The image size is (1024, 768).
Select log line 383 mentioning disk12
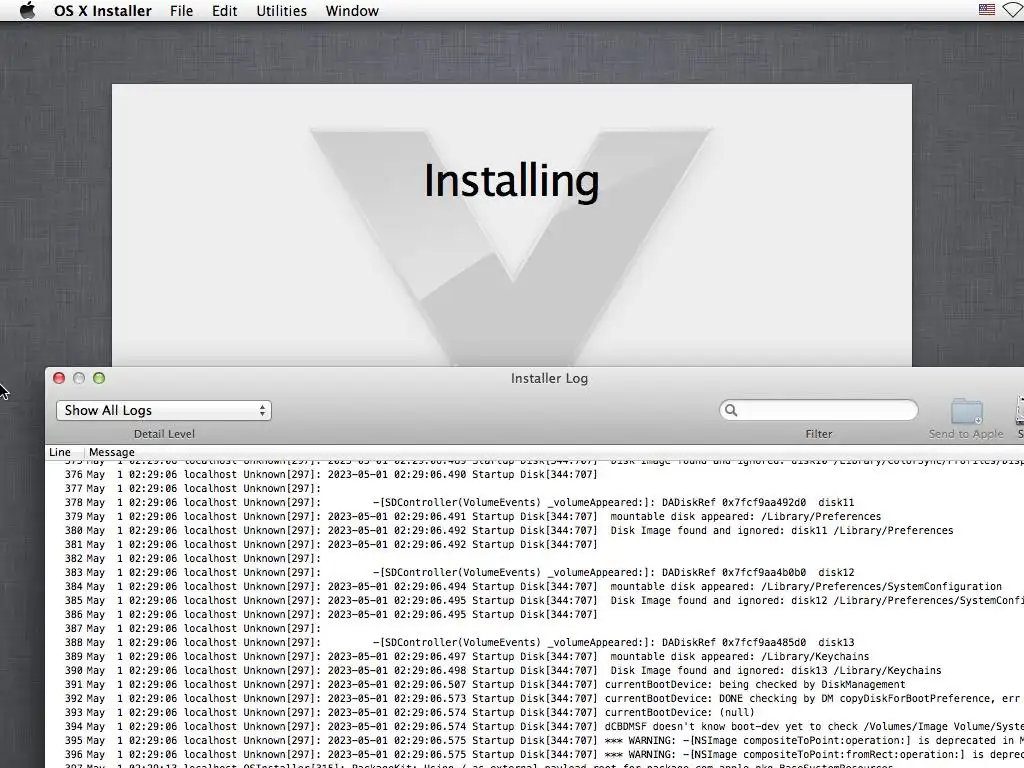click(535, 573)
